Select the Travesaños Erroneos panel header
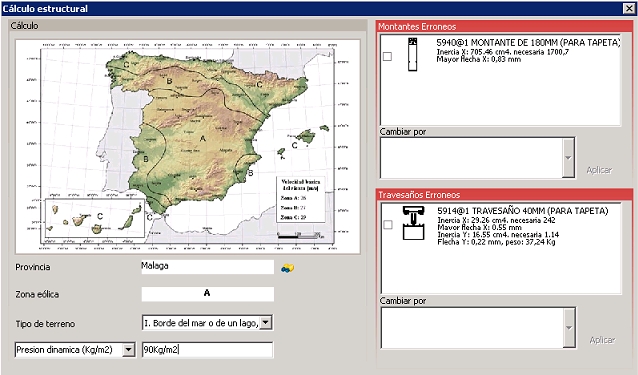The width and height of the screenshot is (638, 375). coord(504,195)
